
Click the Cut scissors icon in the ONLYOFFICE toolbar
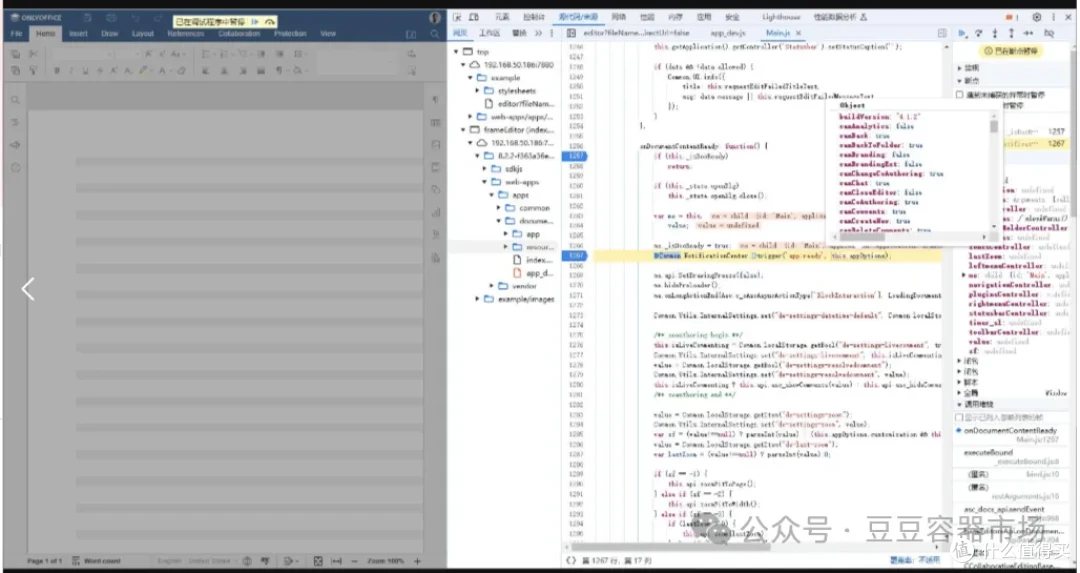tap(32, 54)
